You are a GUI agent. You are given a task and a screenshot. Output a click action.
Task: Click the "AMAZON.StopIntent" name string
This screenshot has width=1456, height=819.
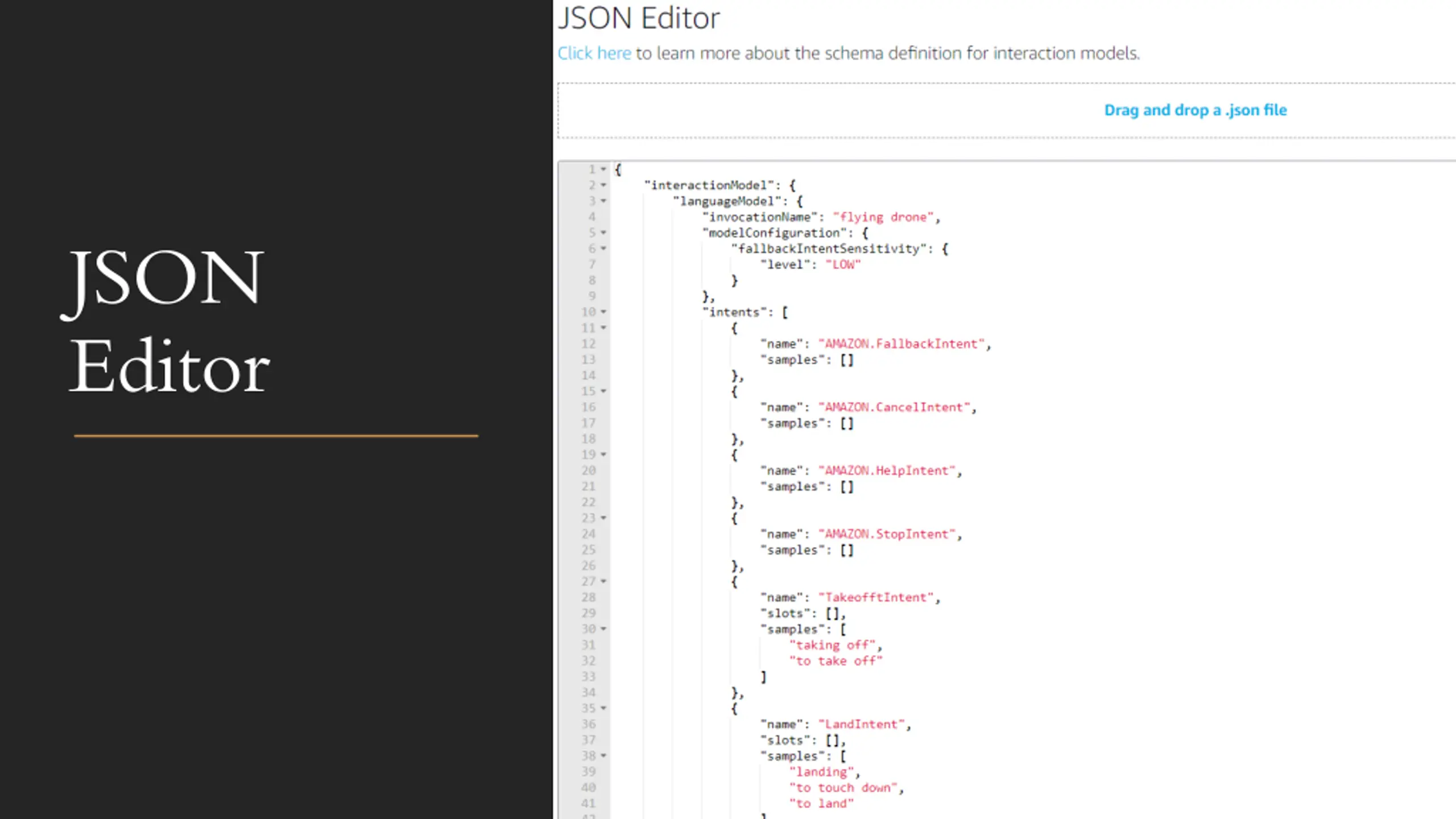point(887,534)
